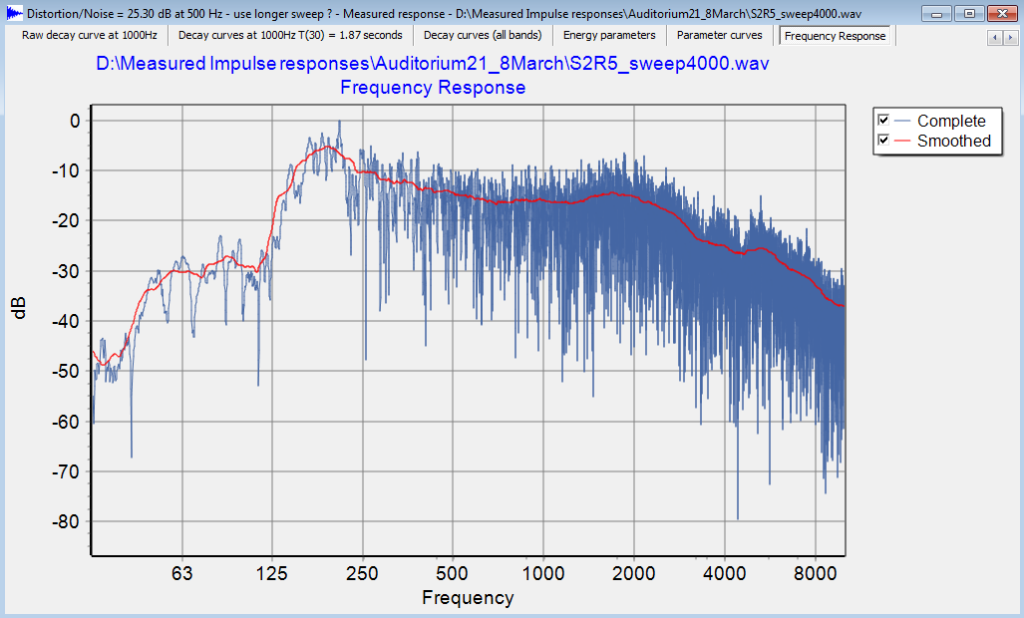Click the 'Smoothed' legend label
The height and width of the screenshot is (618, 1024).
coord(954,140)
